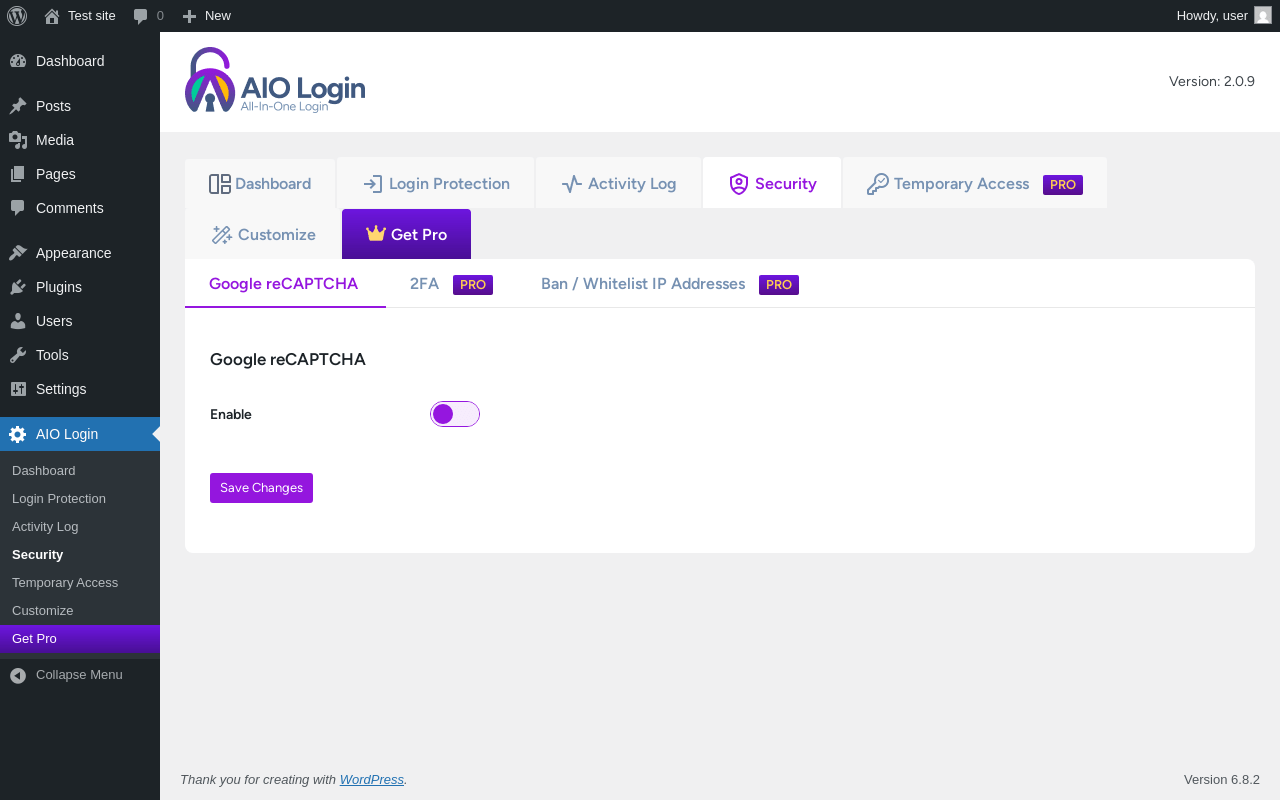The image size is (1280, 800).
Task: Open Activity Log in sidebar submenu
Action: (80, 526)
